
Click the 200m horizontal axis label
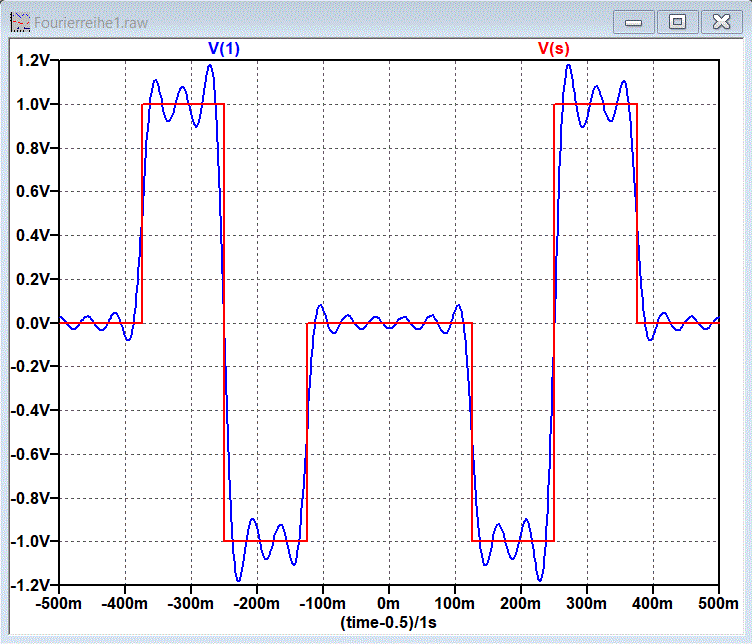(520, 603)
